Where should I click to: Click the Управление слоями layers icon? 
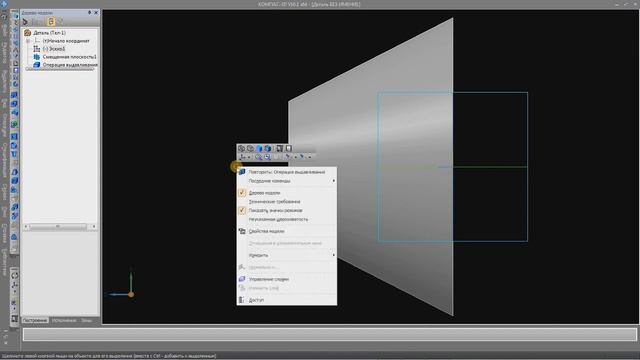click(242, 279)
